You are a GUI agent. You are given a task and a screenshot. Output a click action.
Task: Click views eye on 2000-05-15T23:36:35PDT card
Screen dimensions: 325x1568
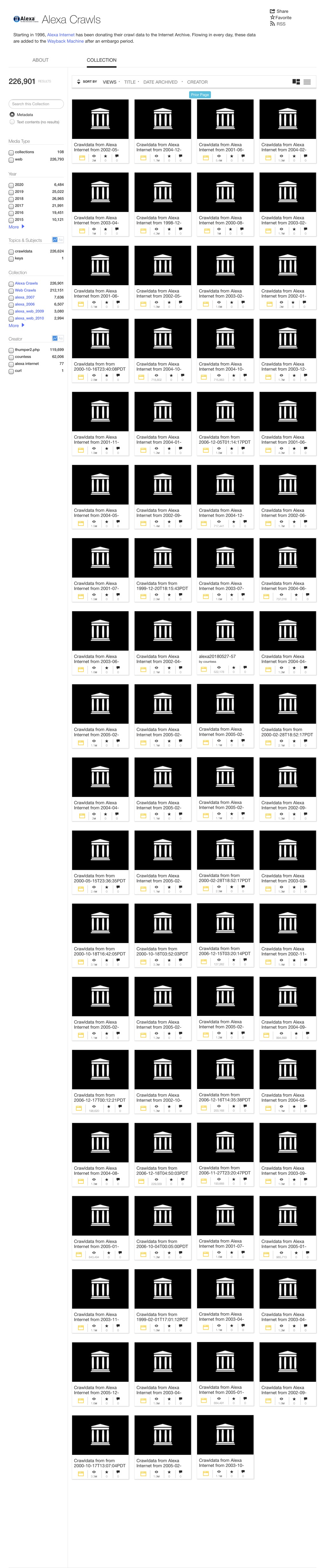[94, 887]
